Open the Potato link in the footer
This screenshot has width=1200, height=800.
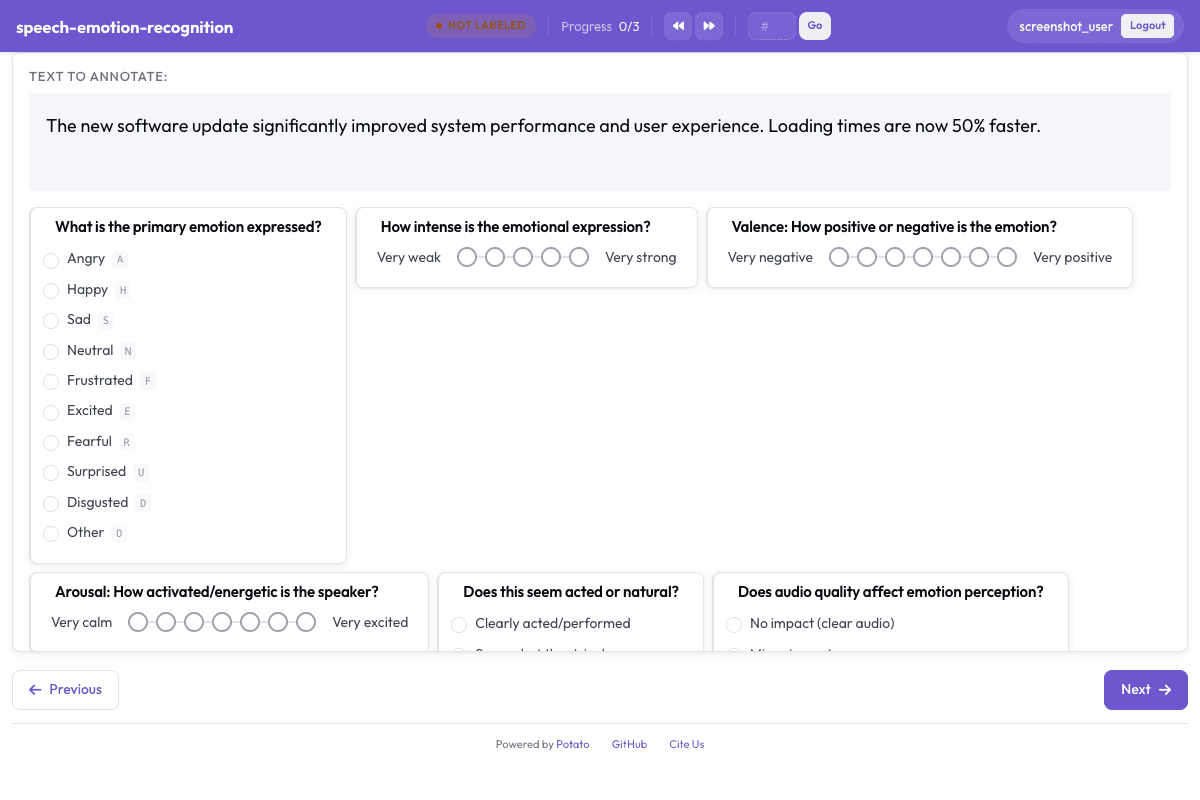coord(573,744)
